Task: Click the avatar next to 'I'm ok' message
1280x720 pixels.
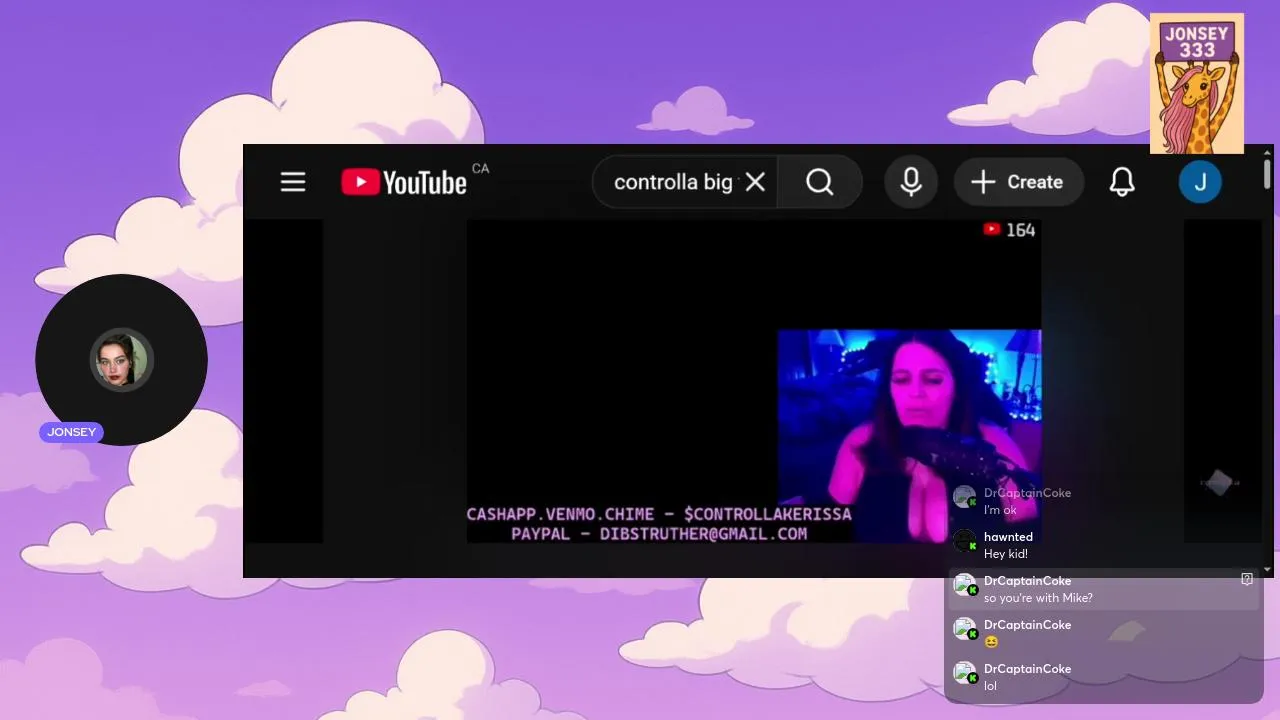Action: (x=965, y=497)
